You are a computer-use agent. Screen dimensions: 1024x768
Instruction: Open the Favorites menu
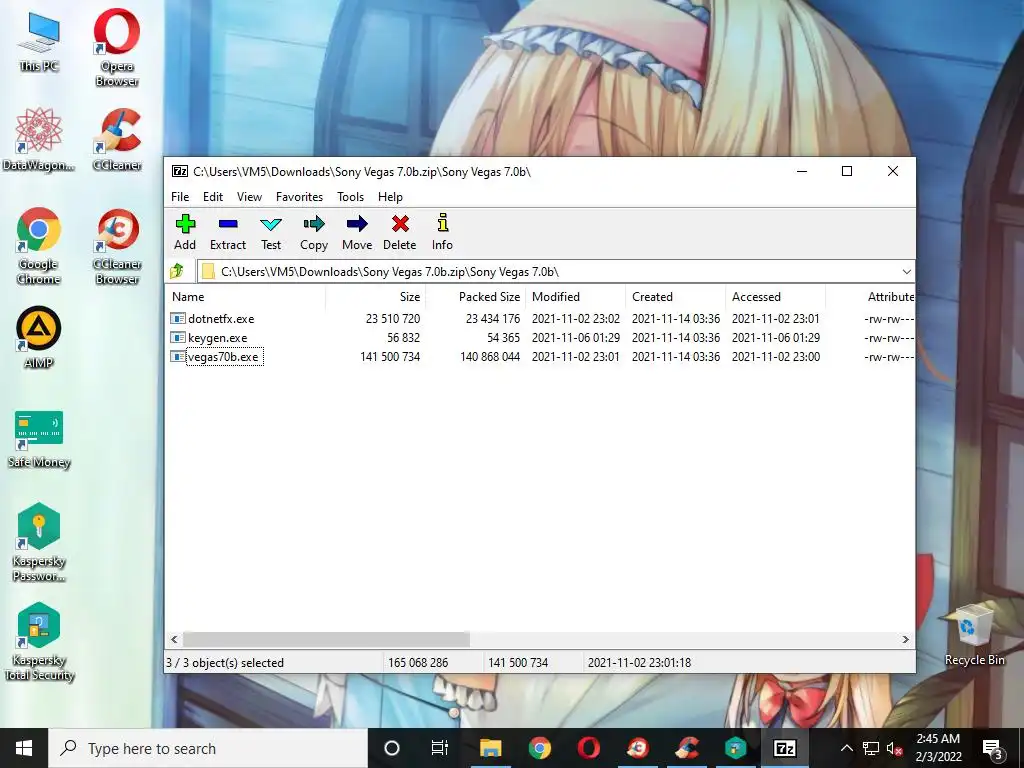tap(299, 197)
